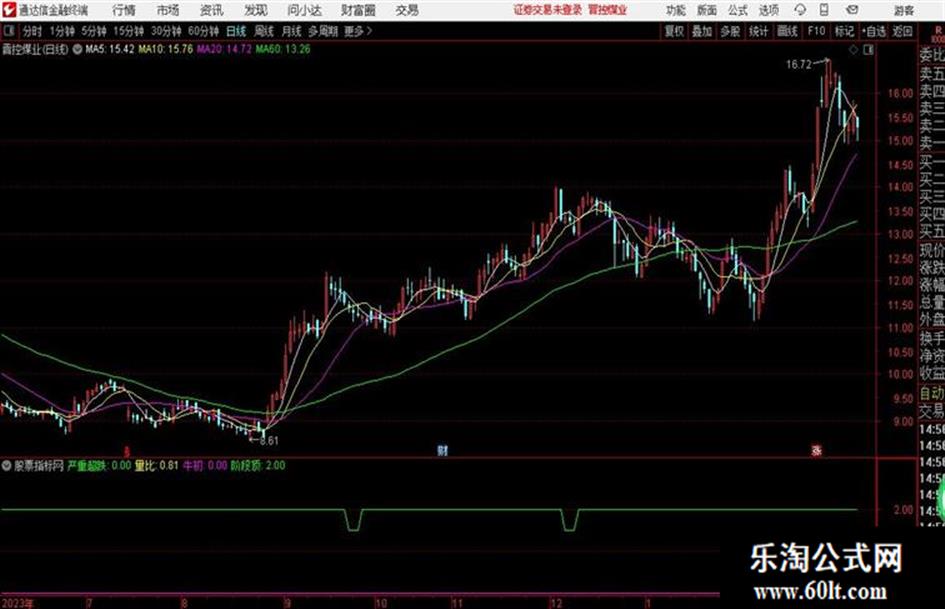Click the 游客 user label
This screenshot has height=609, width=945.
903,10
